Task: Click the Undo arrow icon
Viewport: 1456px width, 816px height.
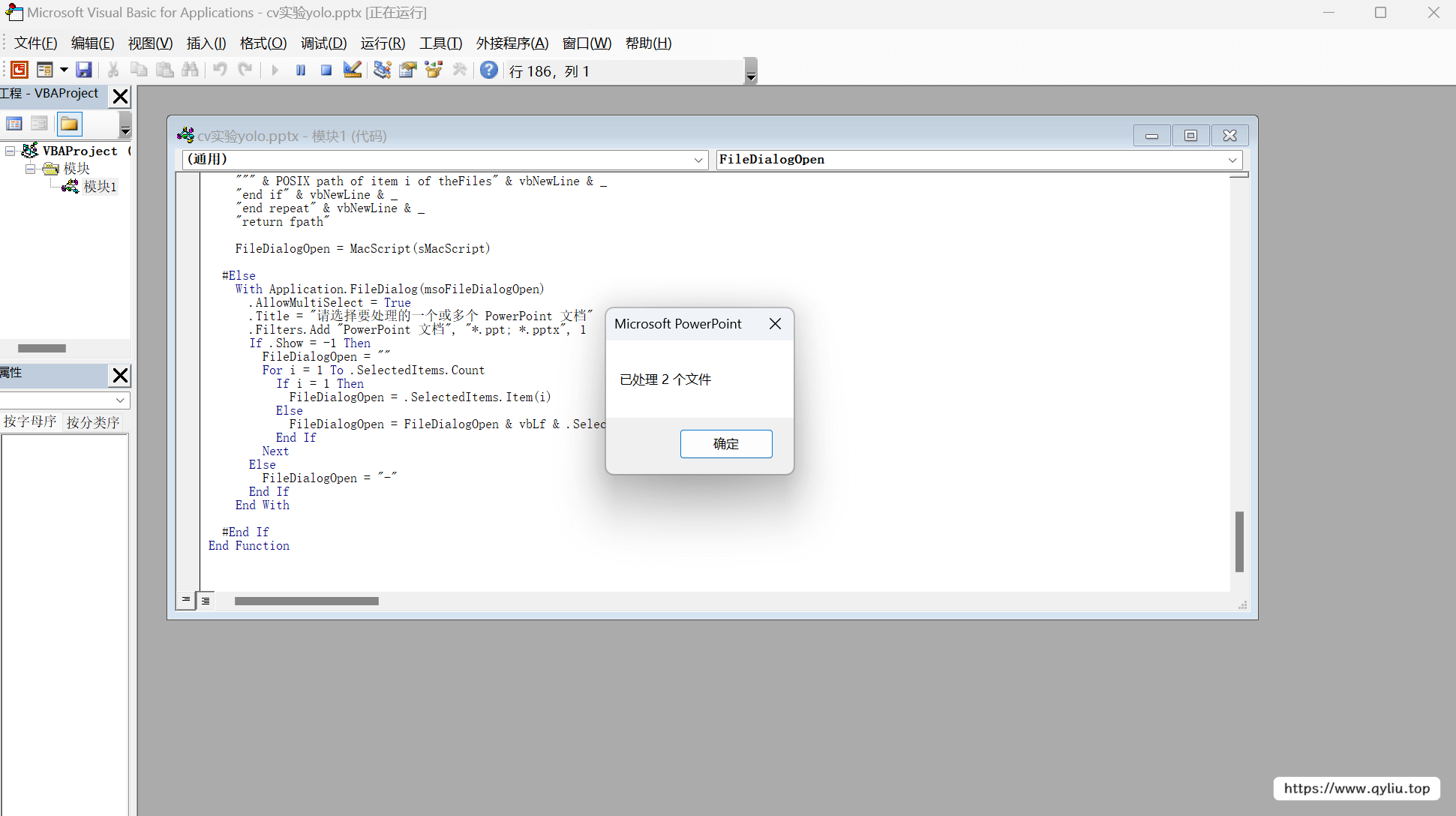Action: pyautogui.click(x=220, y=70)
